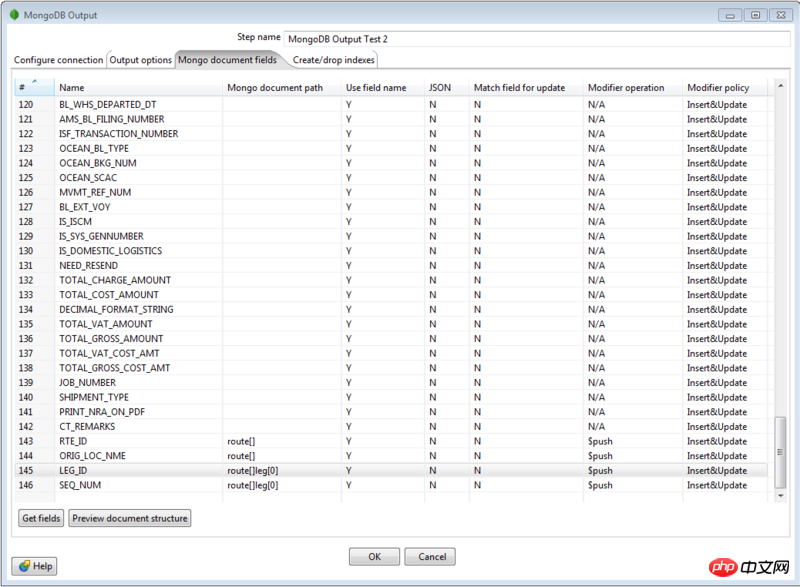Select the LEG_ID field name

point(73,471)
